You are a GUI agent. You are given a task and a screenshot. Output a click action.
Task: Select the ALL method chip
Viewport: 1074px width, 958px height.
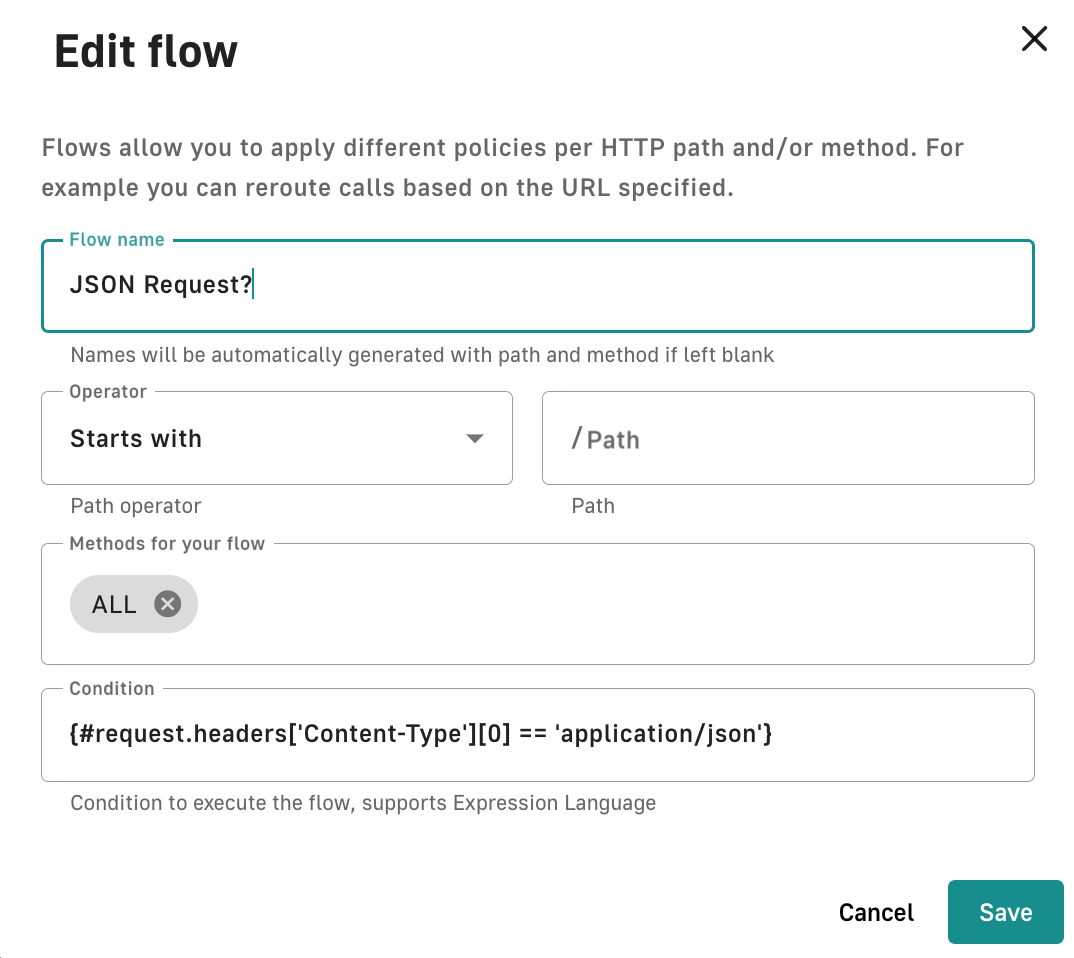(x=115, y=605)
